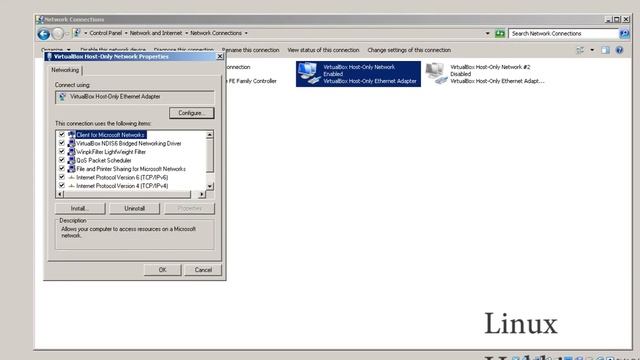This screenshot has height=360, width=640.
Task: Expand the Network Connections breadcrumb arrow
Action: click(246, 33)
